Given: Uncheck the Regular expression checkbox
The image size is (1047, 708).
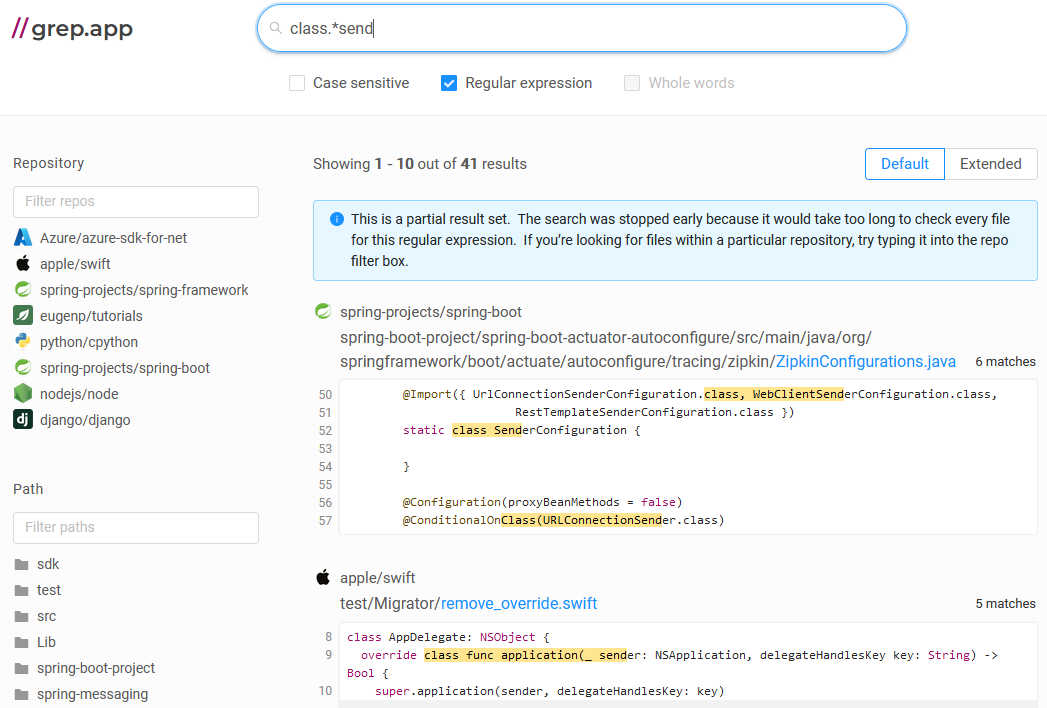Looking at the screenshot, I should tap(449, 83).
